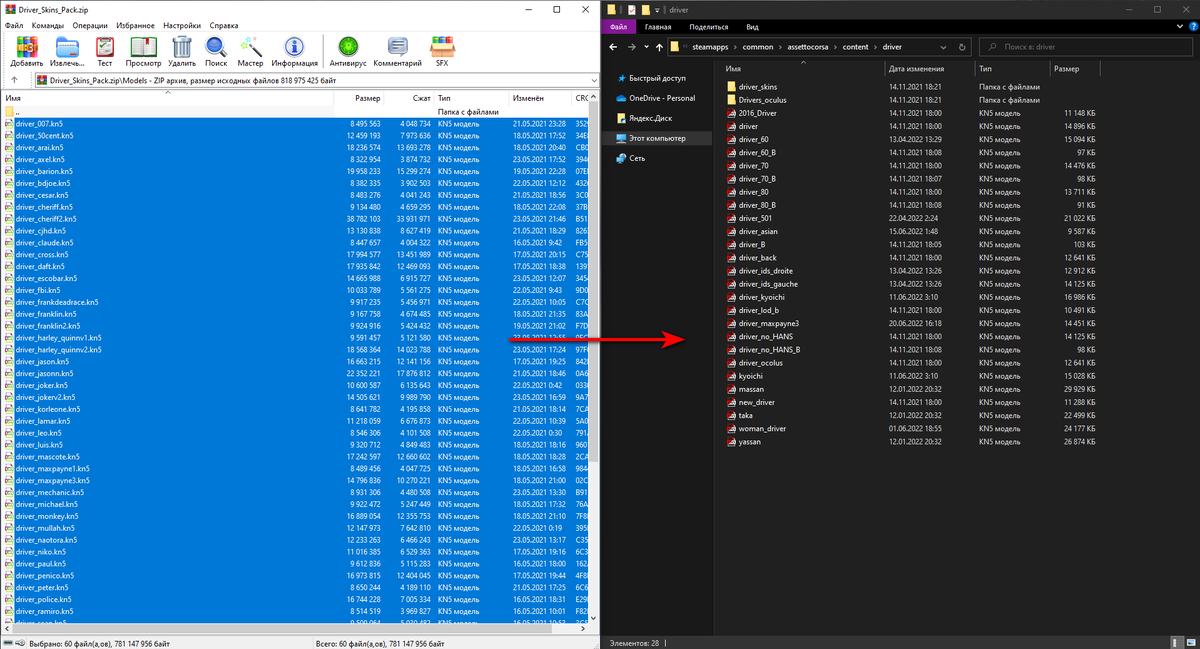The width and height of the screenshot is (1200, 649).
Task: Show archive Информация in WinRAR
Action: coord(294,49)
